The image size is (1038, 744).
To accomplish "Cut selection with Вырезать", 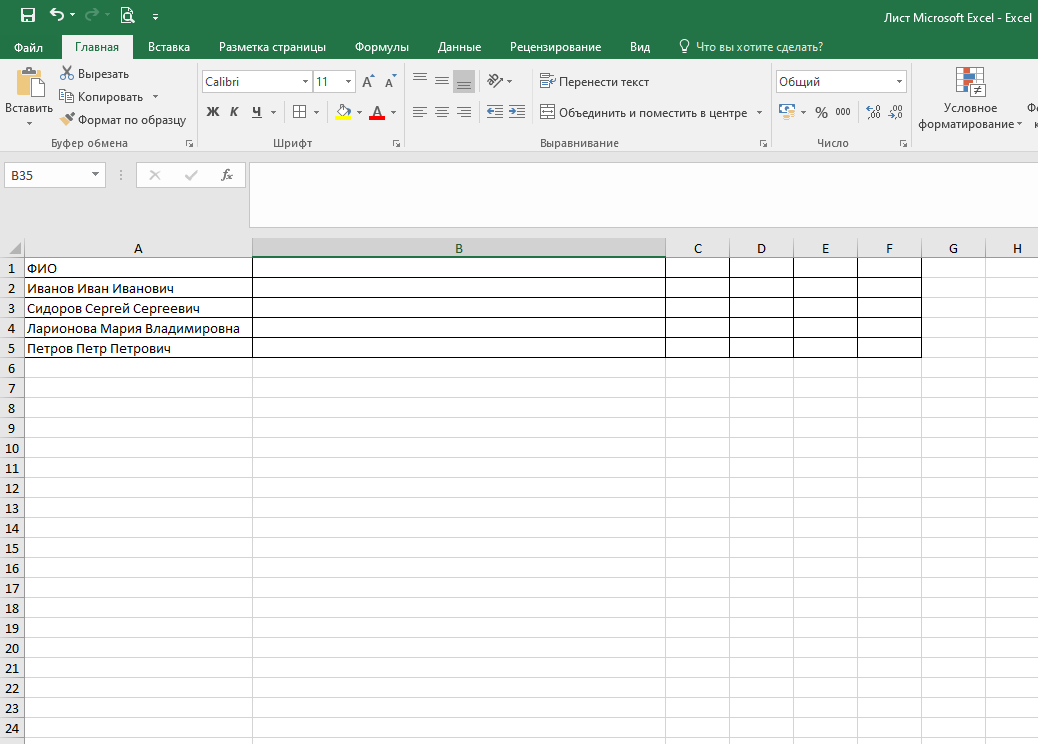I will (x=95, y=73).
